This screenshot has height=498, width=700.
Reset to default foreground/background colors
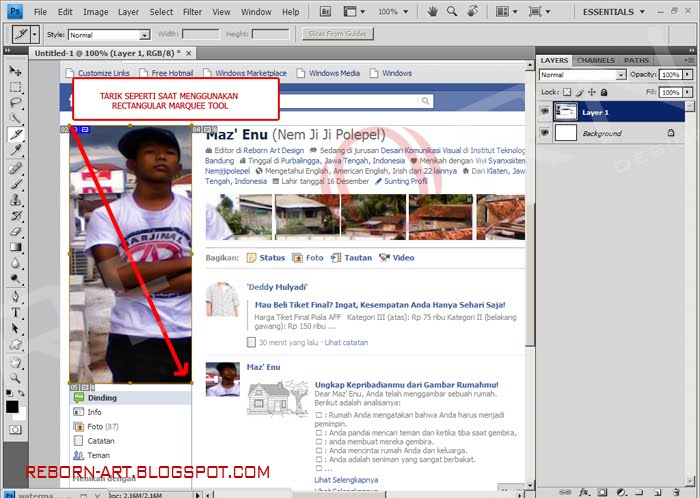click(9, 393)
